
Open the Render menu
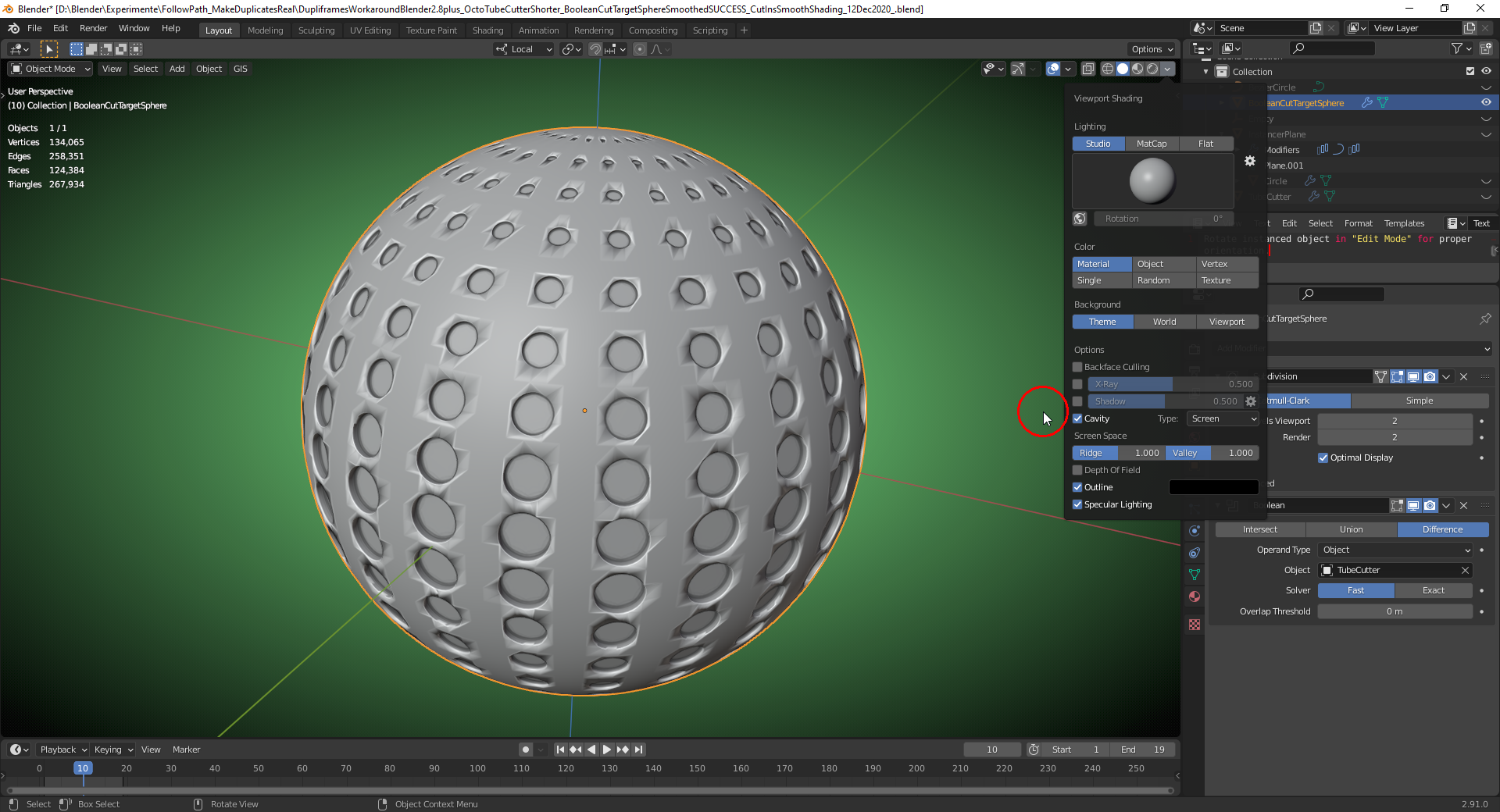pos(93,28)
